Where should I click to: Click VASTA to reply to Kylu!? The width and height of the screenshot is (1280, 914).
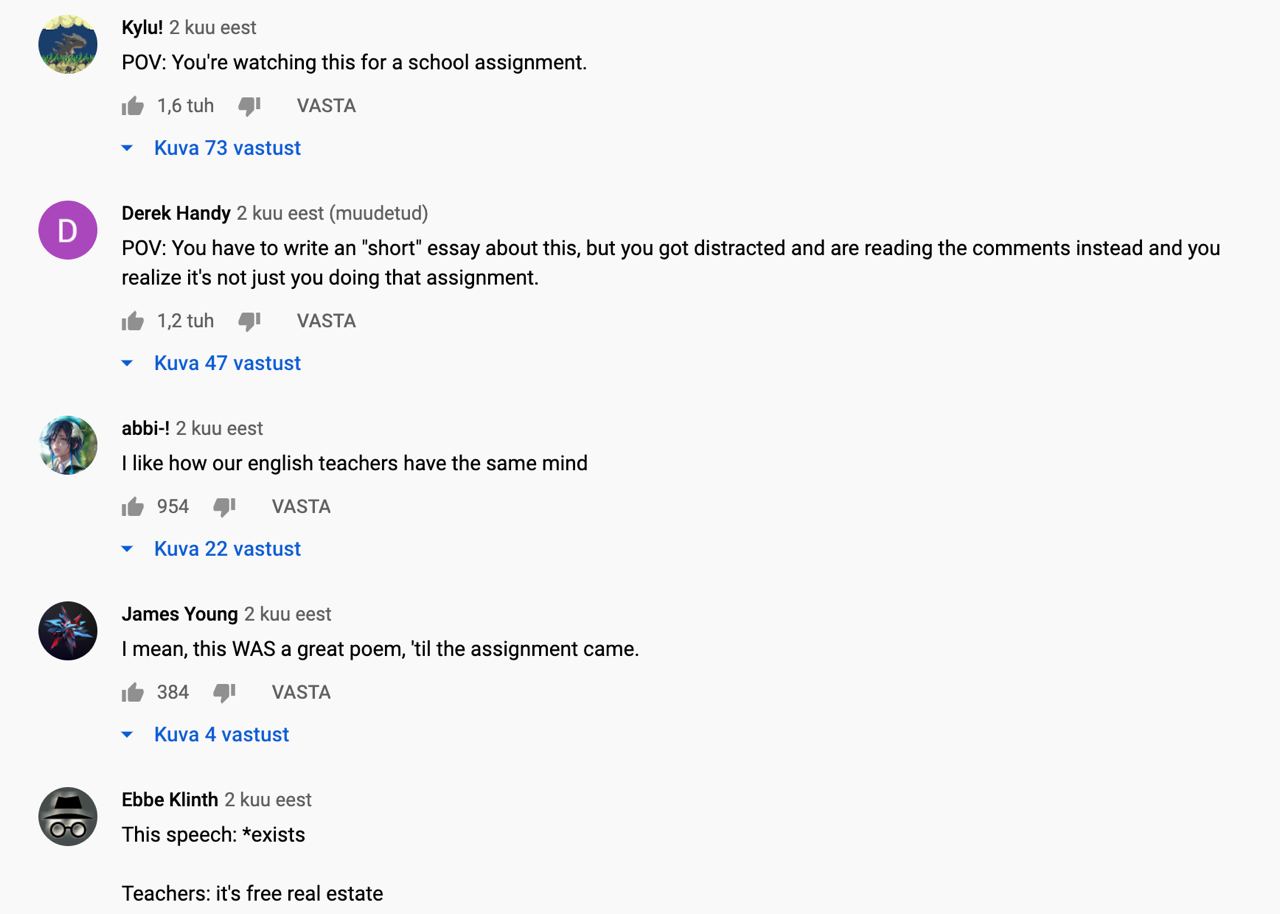(x=326, y=106)
